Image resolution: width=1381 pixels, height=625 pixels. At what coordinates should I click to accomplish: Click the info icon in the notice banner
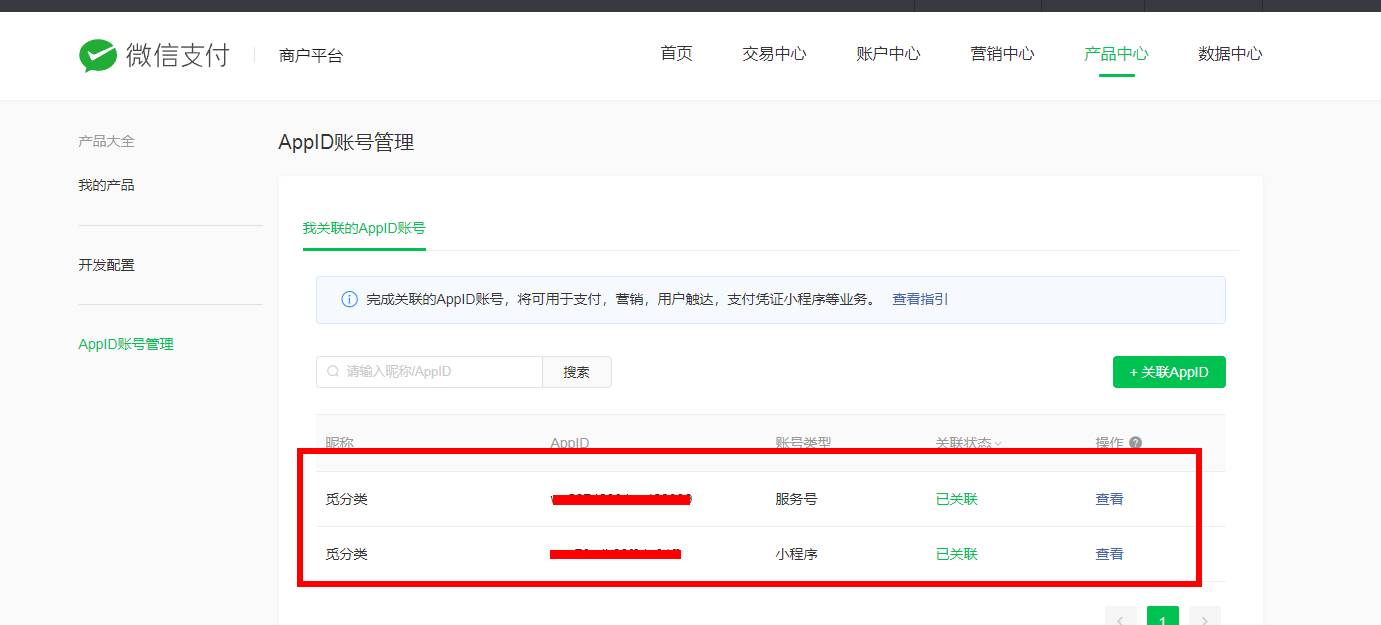pos(349,299)
